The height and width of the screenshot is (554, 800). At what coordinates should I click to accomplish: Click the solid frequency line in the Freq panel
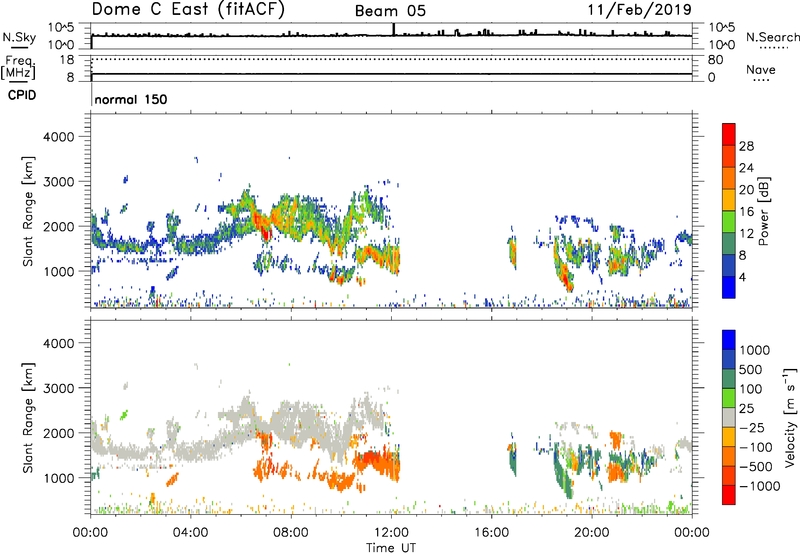tap(391, 74)
